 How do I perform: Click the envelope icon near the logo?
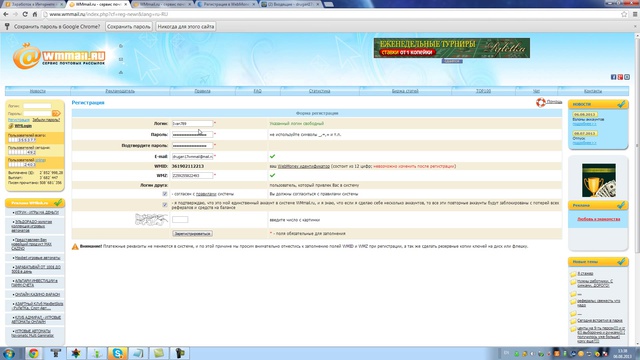121,59
